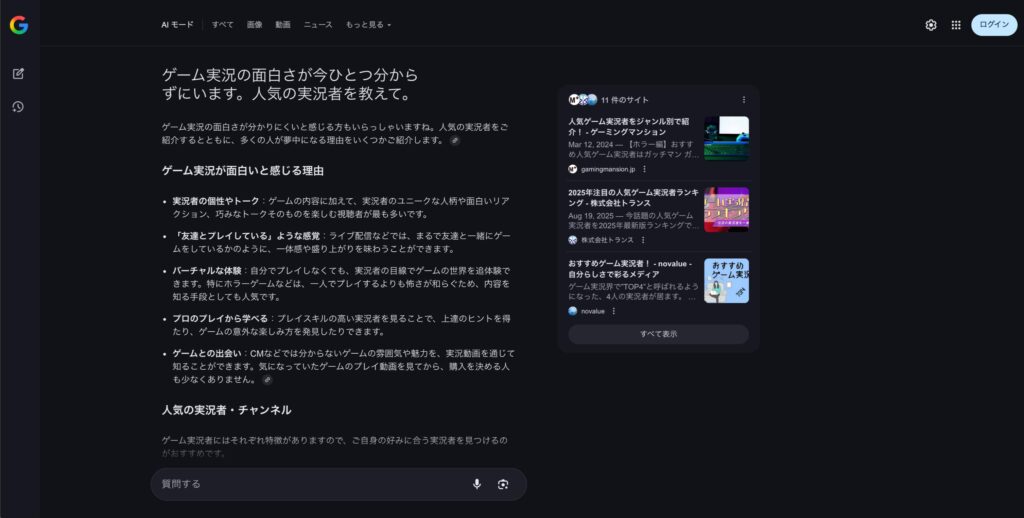Open the Google apps grid icon
This screenshot has width=1024, height=518.
[x=956, y=25]
